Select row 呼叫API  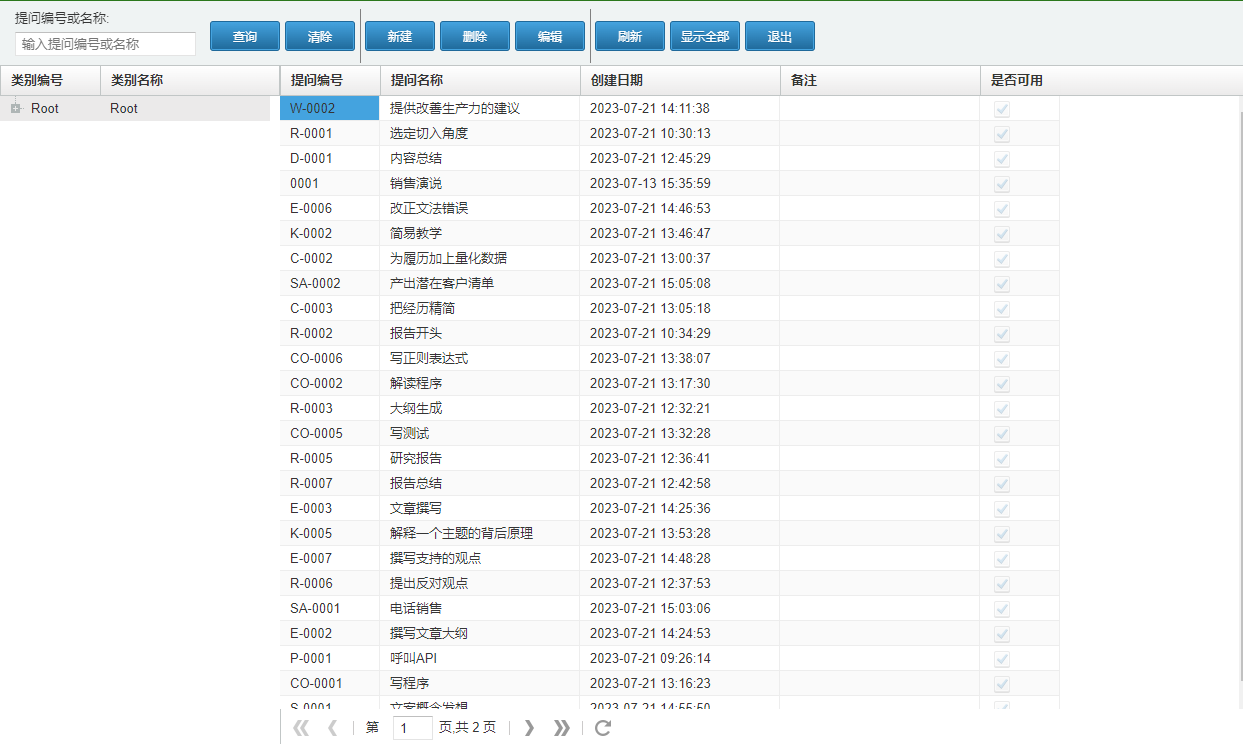tap(670, 658)
